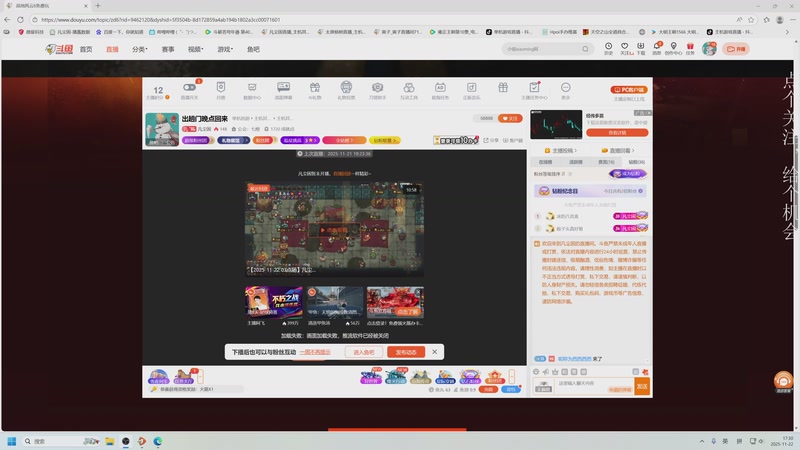Open a new browser tab

97,6
